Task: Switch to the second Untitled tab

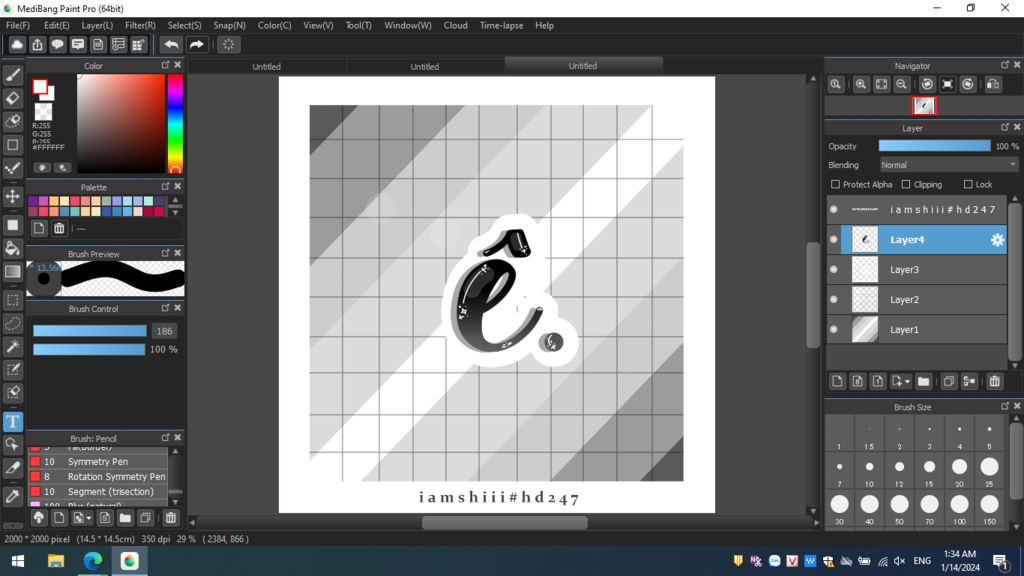Action: click(424, 66)
